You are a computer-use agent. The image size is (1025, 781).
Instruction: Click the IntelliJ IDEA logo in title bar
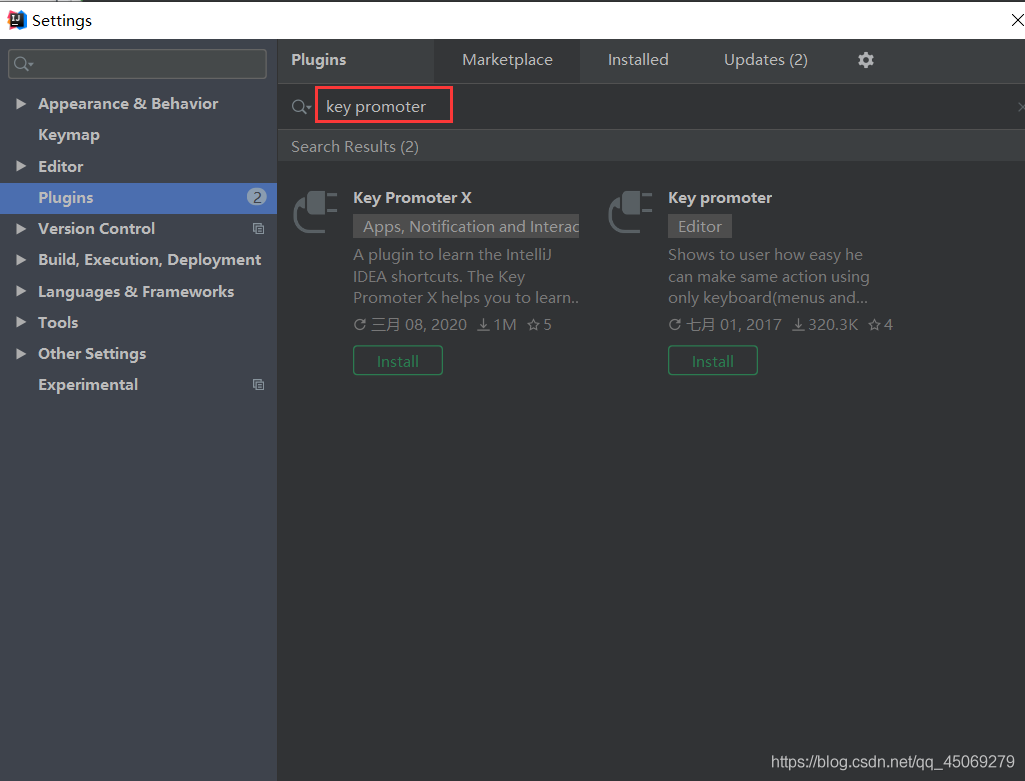(x=16, y=20)
